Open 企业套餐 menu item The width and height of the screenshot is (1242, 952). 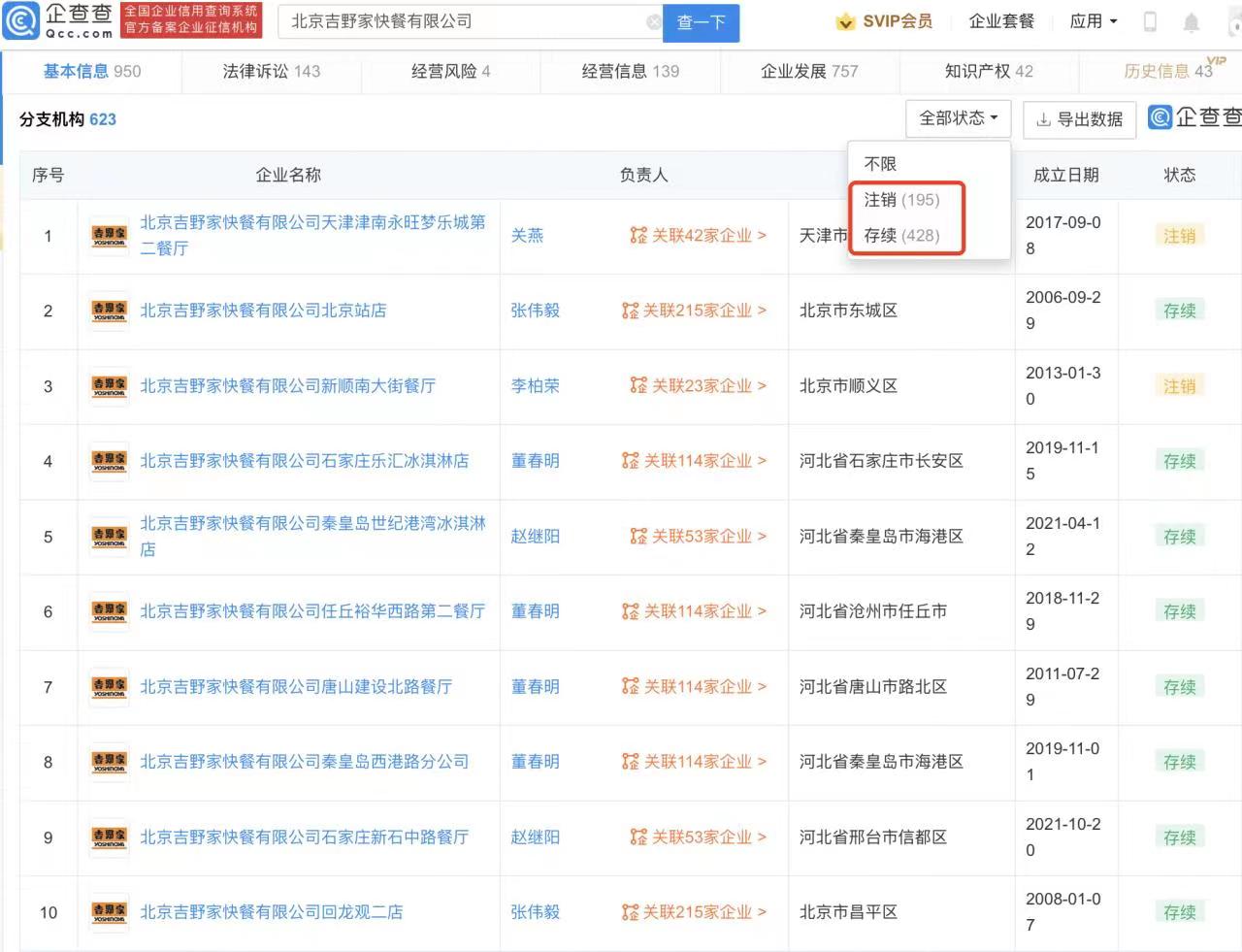(1001, 21)
